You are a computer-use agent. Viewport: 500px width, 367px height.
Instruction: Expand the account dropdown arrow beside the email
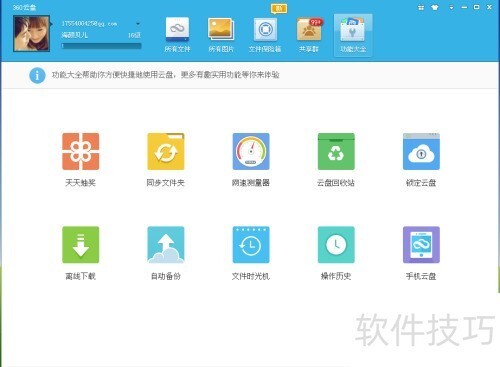coord(138,24)
